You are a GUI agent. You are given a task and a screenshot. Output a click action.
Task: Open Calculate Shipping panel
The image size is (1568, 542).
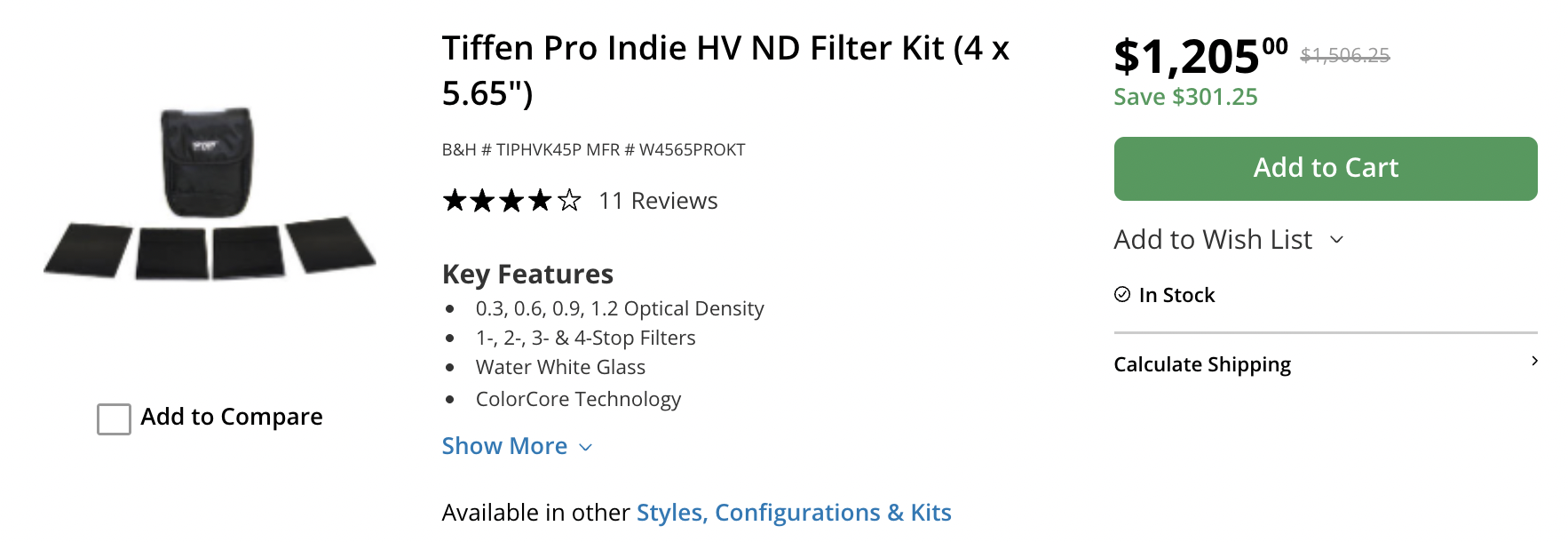(1202, 364)
